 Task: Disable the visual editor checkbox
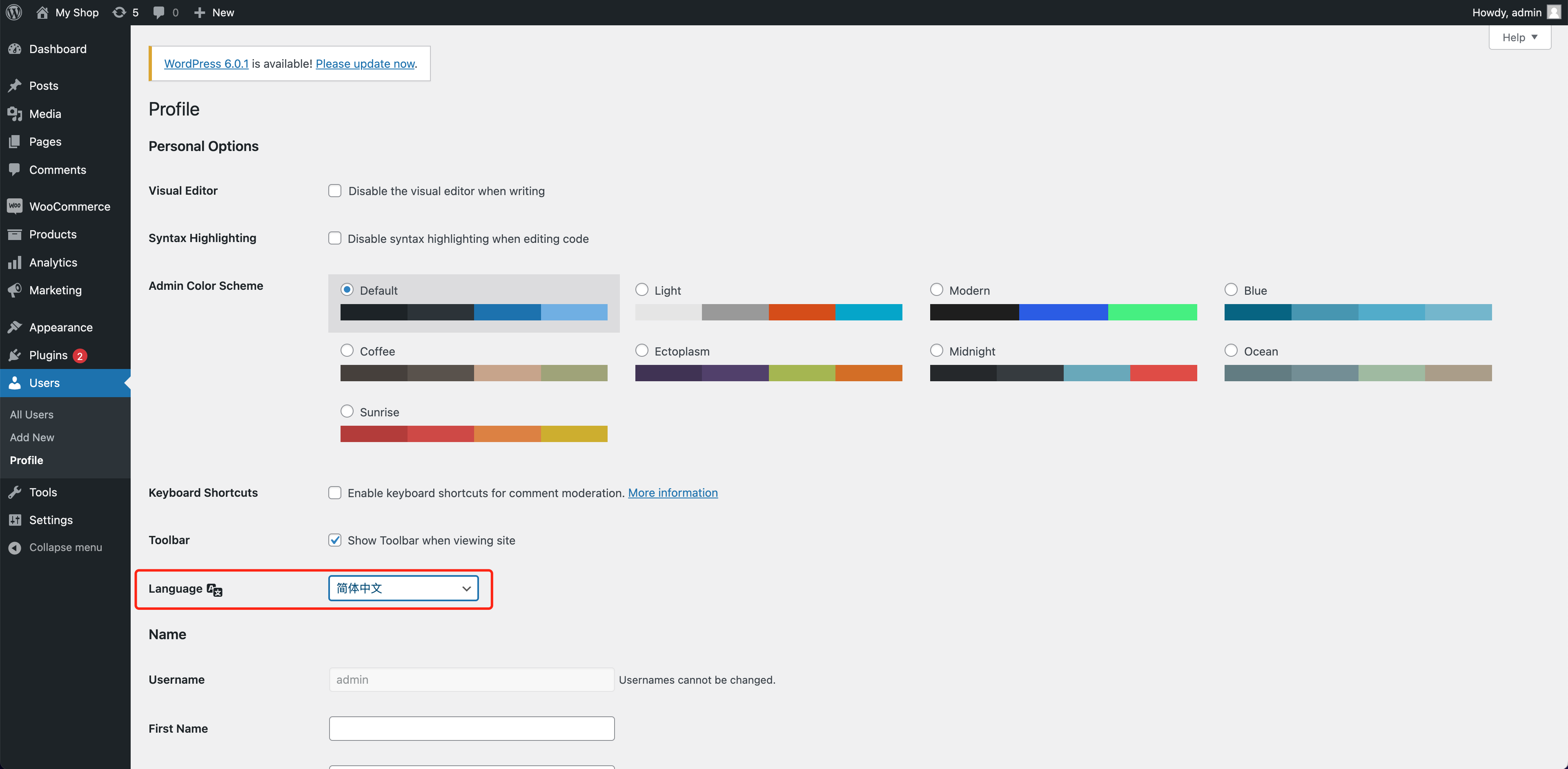point(335,191)
